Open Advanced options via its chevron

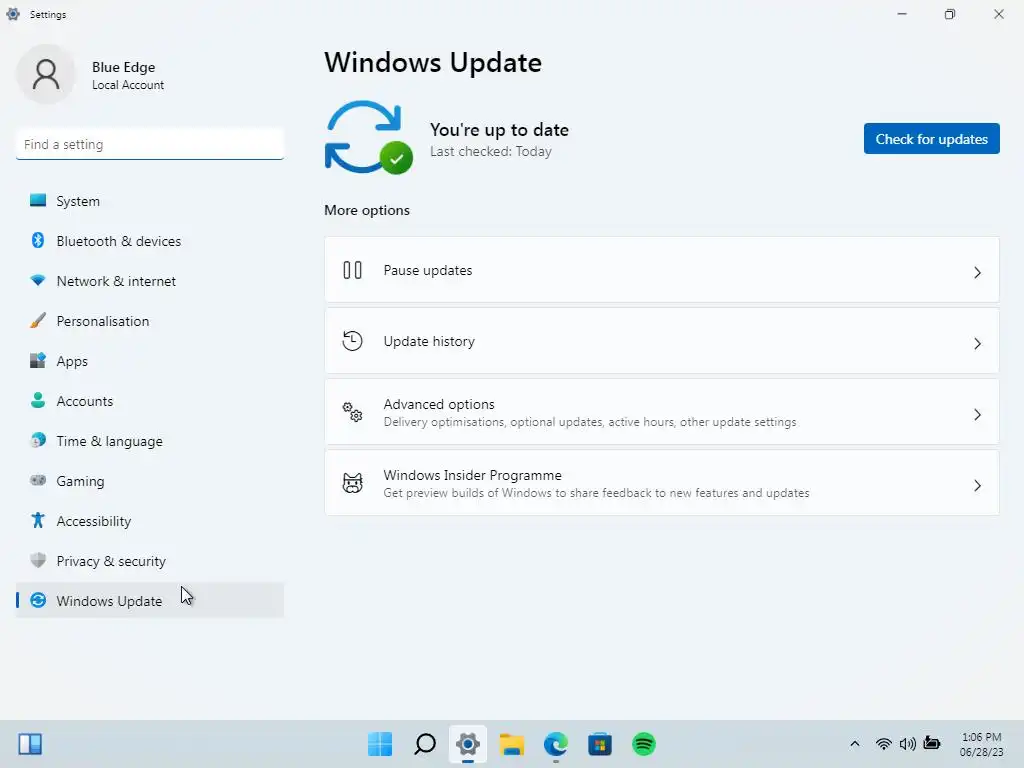tap(978, 415)
